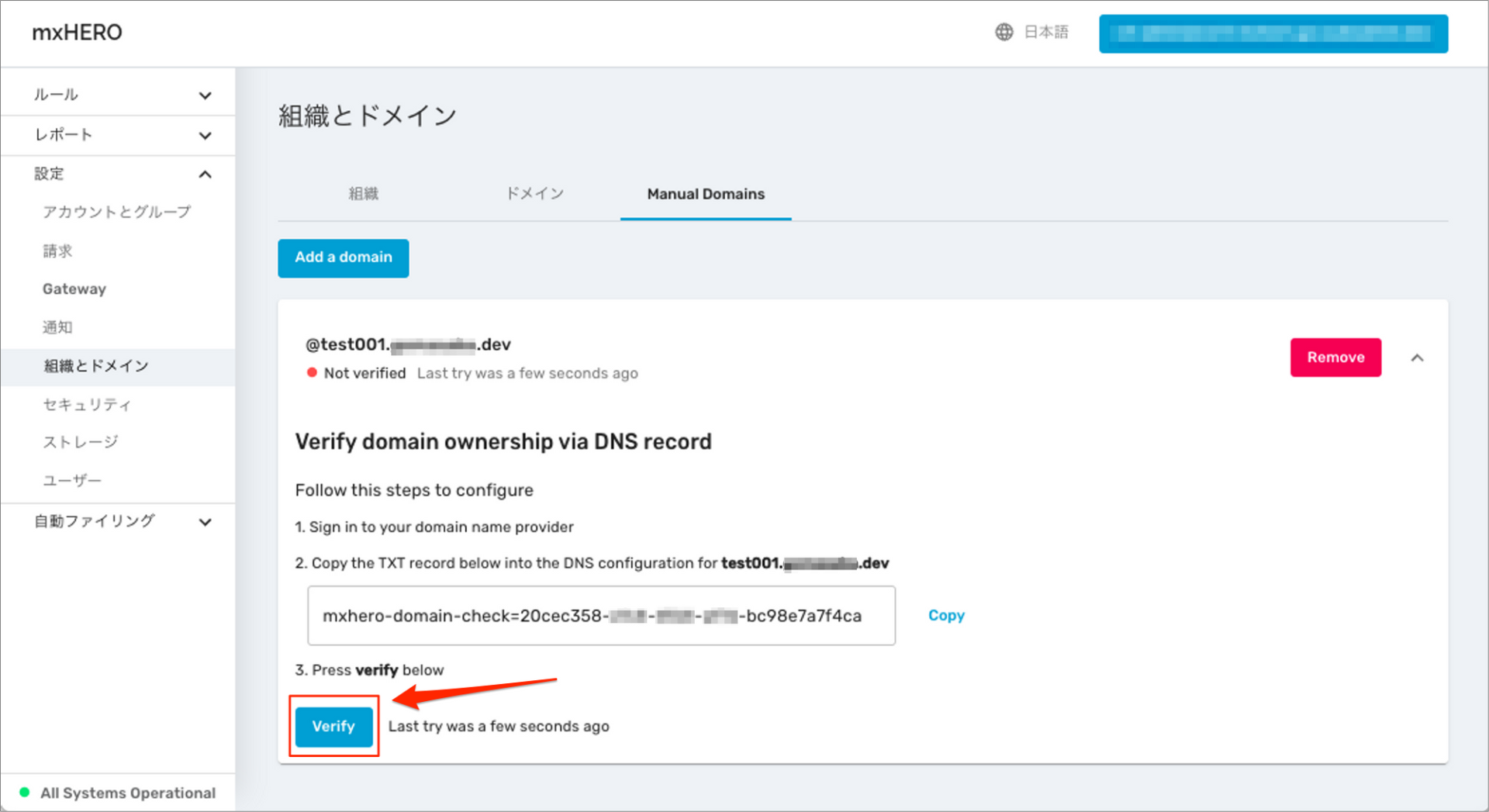Expand the レポート sidebar menu
This screenshot has width=1489, height=812.
coord(205,135)
